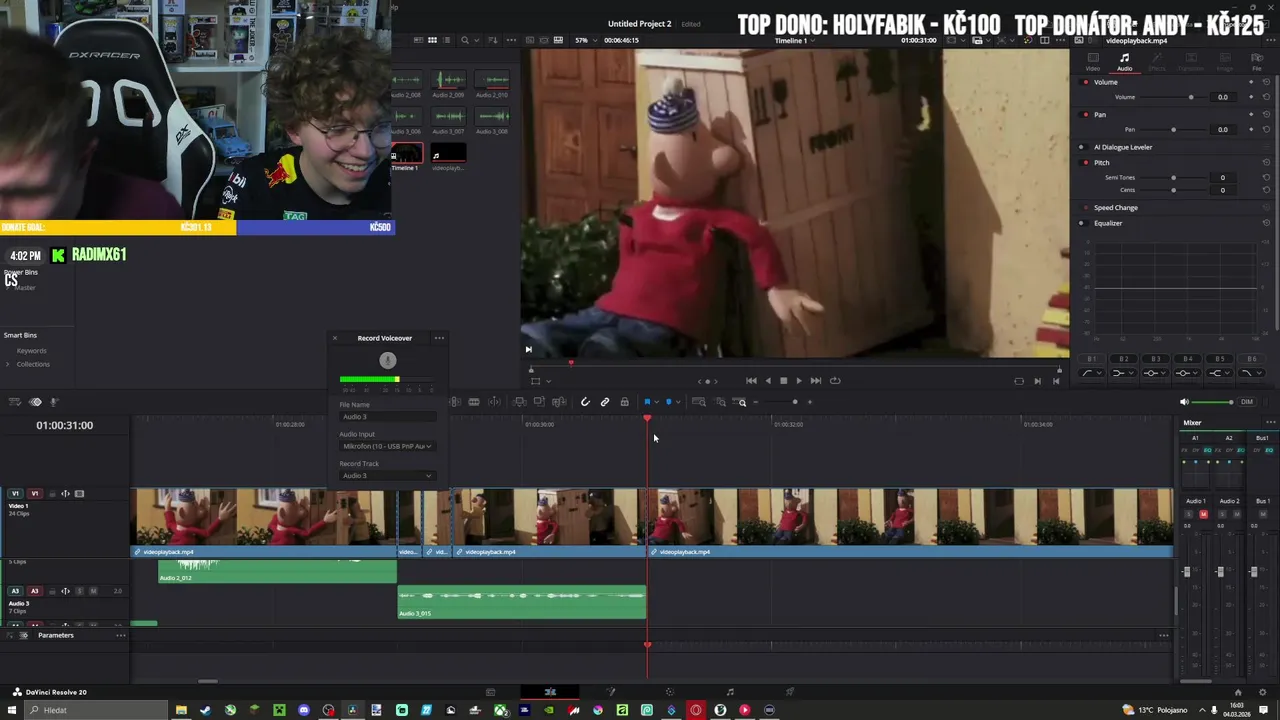Viewport: 1280px width, 720px height.
Task: Click the Semi Tones value field
Action: [x=1222, y=178]
